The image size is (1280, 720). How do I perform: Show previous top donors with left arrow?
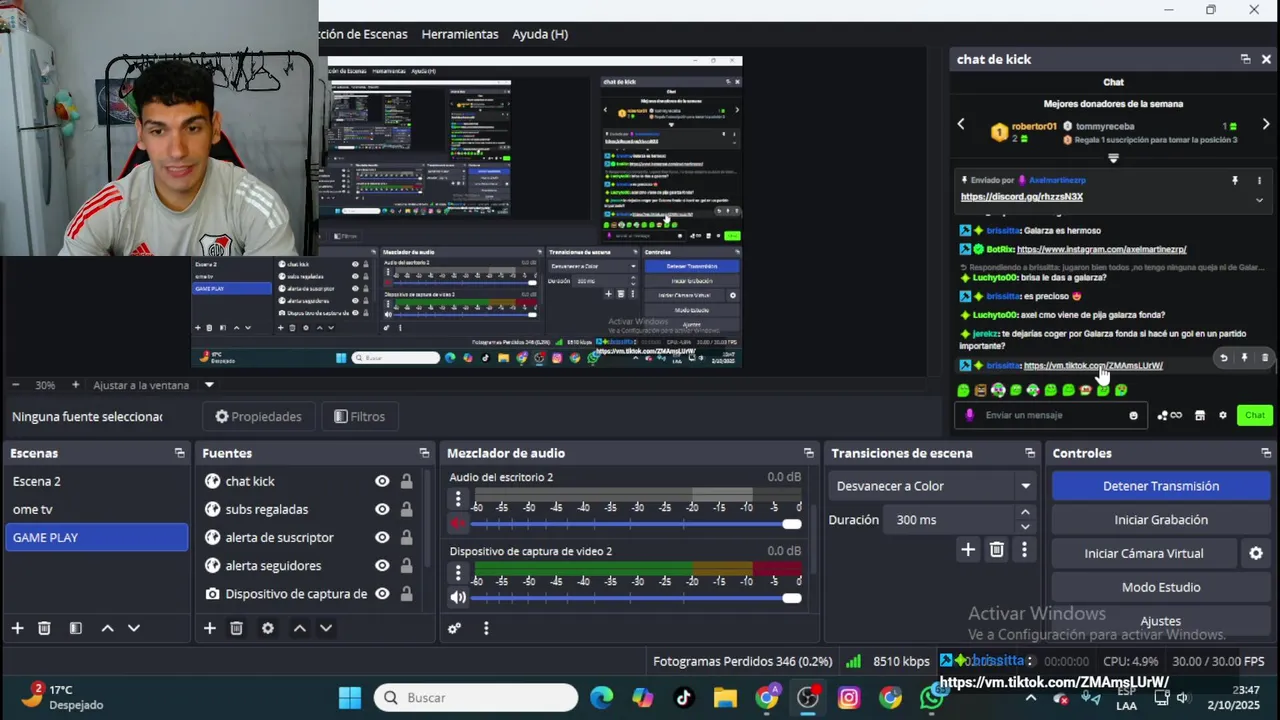[961, 125]
